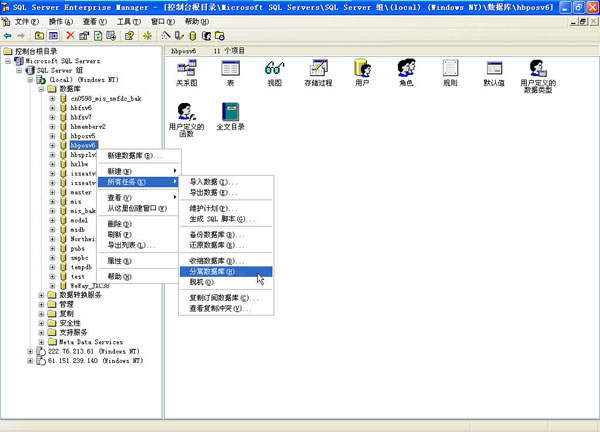
Task: Expand the 222.76.213.61 server node
Action: point(30,351)
